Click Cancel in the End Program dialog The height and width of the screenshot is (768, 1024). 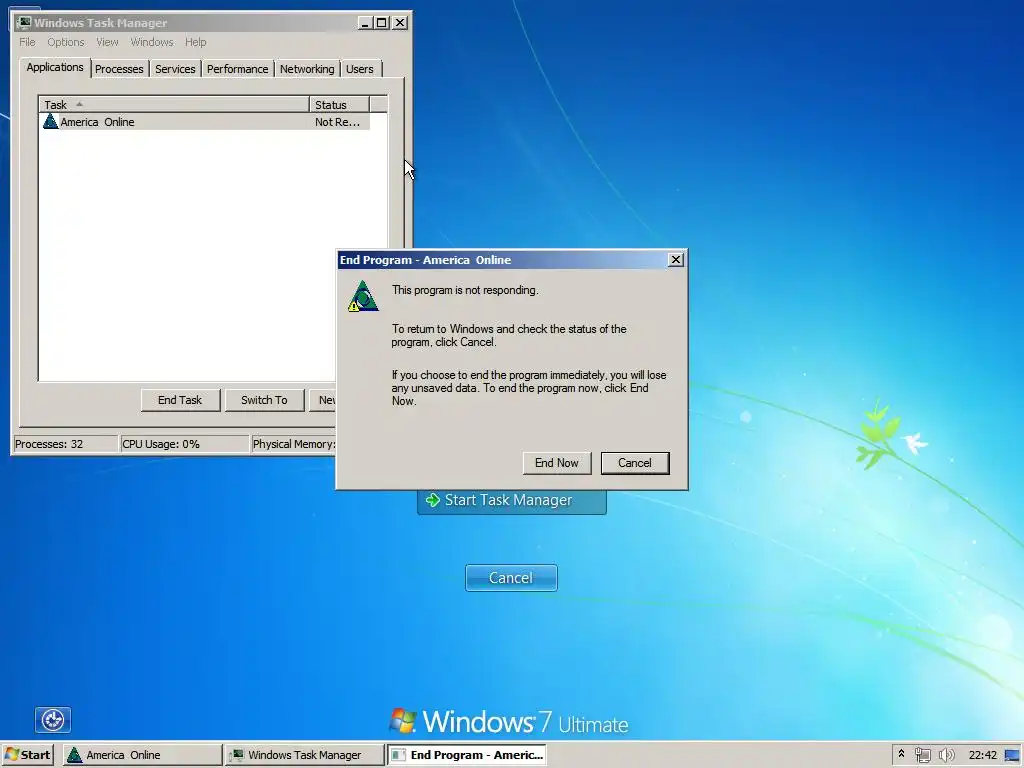click(x=635, y=462)
